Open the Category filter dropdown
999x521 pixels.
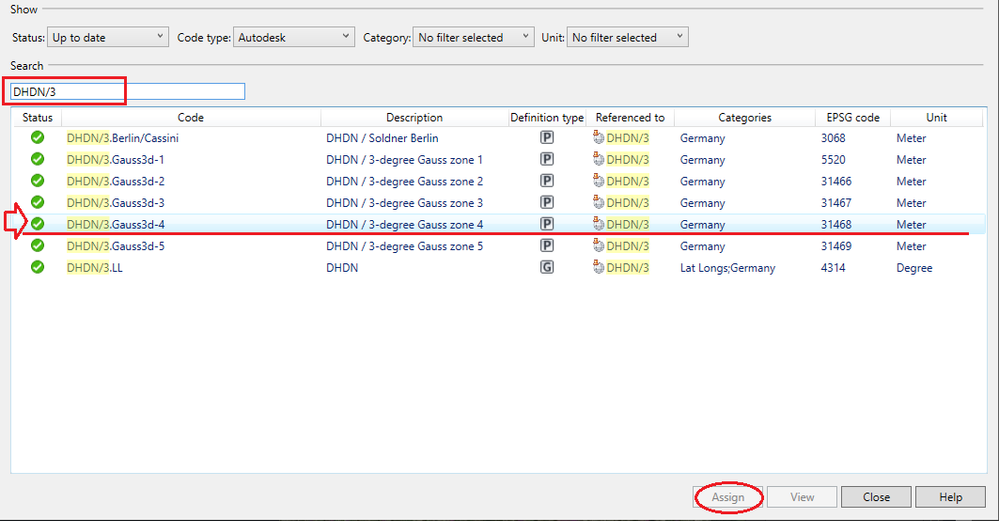pyautogui.click(x=473, y=38)
